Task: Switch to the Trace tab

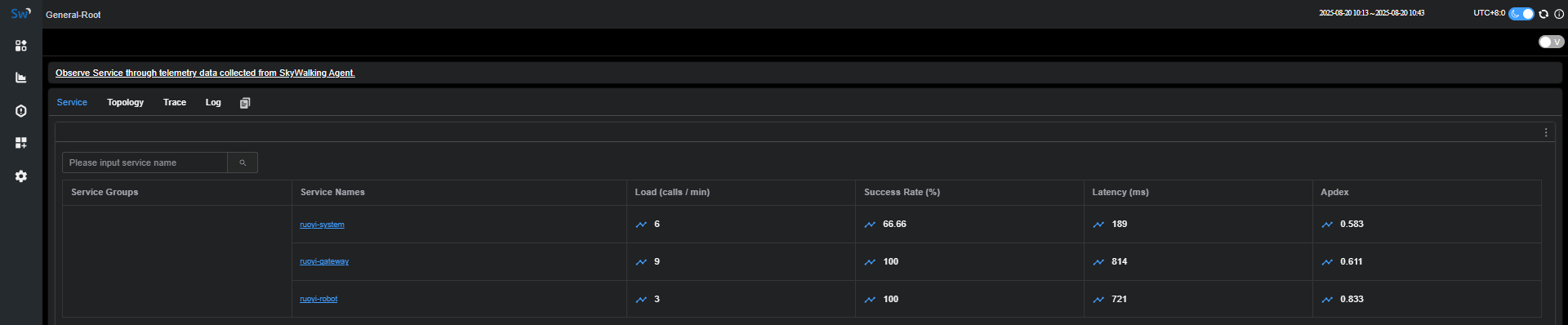Action: pos(175,102)
